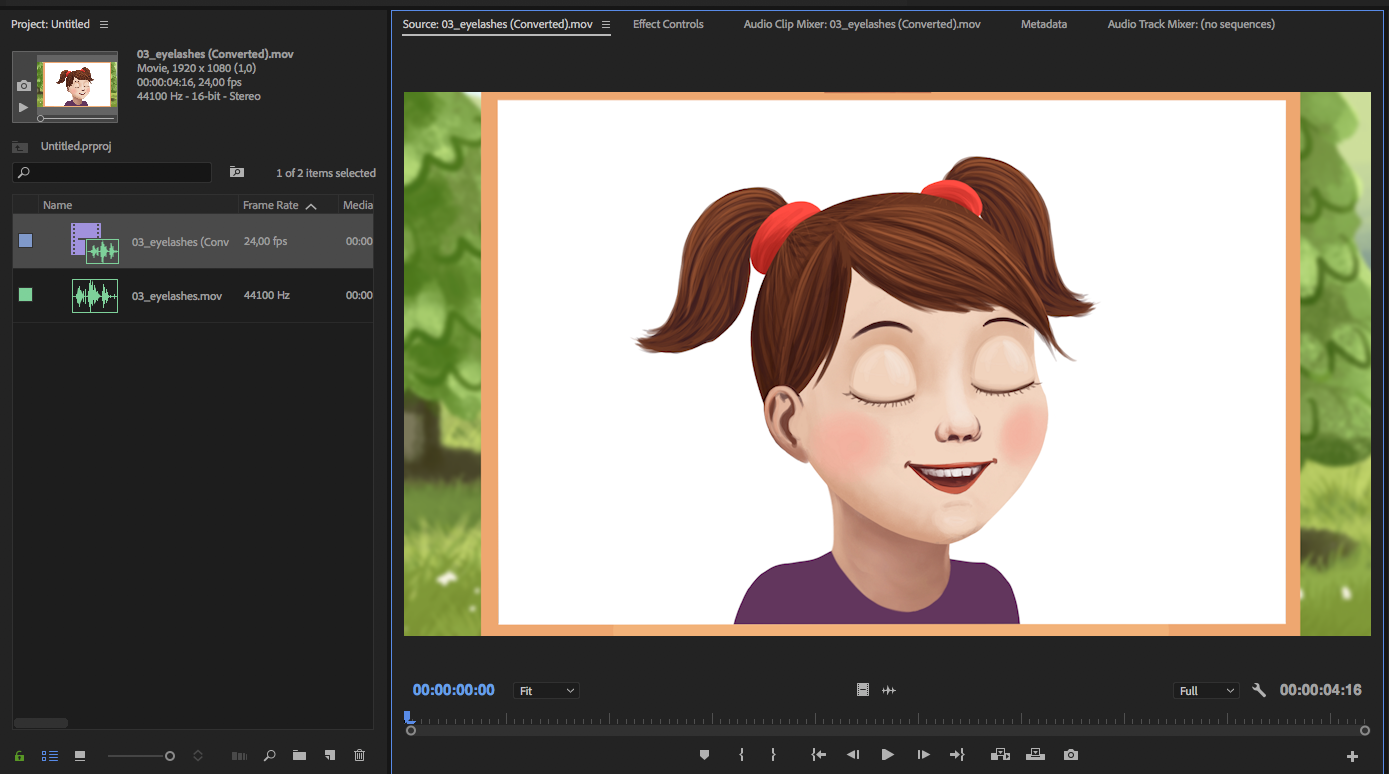
Task: Click Drag Audio Only waveform icon
Action: point(888,690)
